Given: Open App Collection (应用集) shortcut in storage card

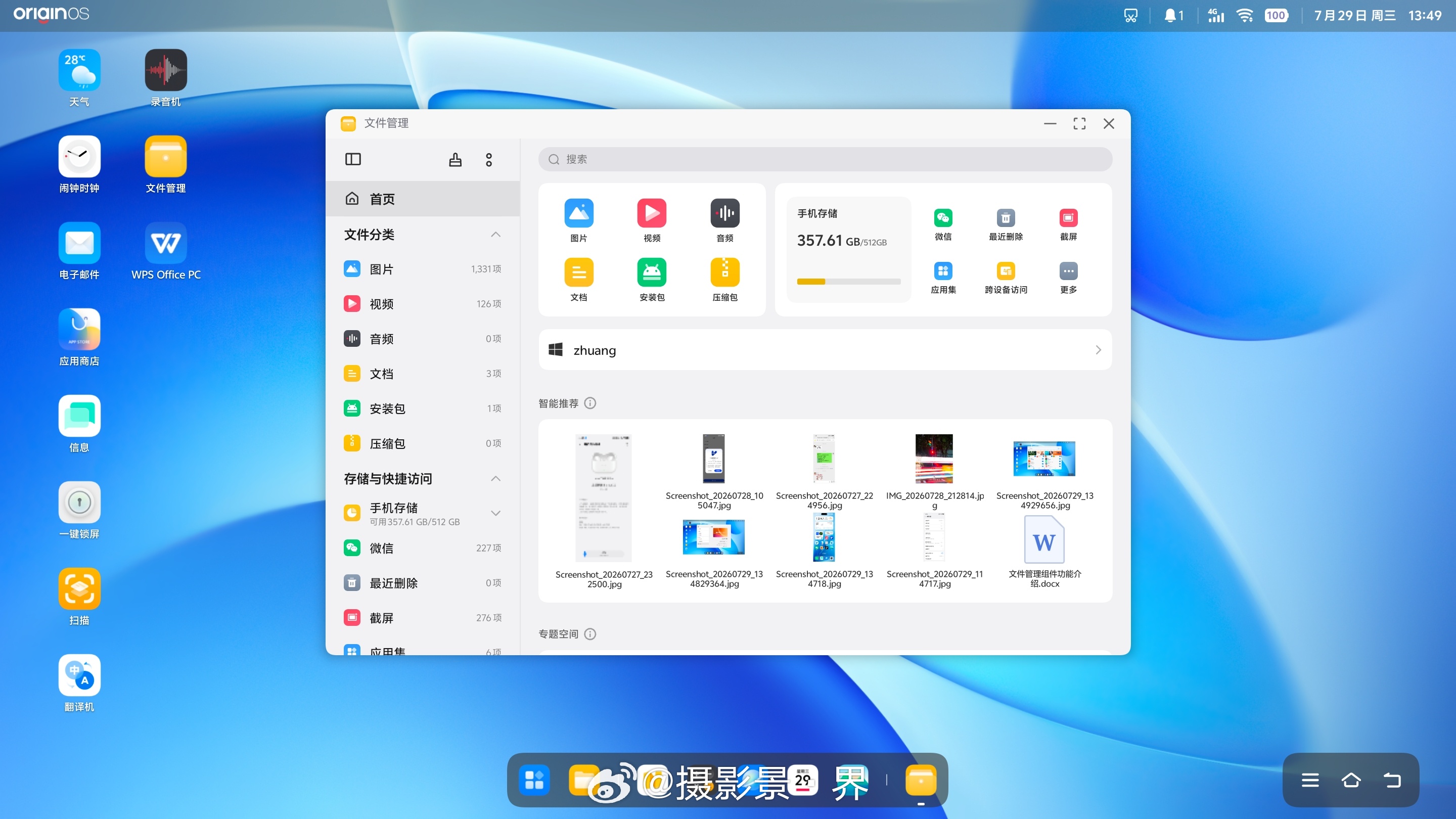Looking at the screenshot, I should [943, 278].
